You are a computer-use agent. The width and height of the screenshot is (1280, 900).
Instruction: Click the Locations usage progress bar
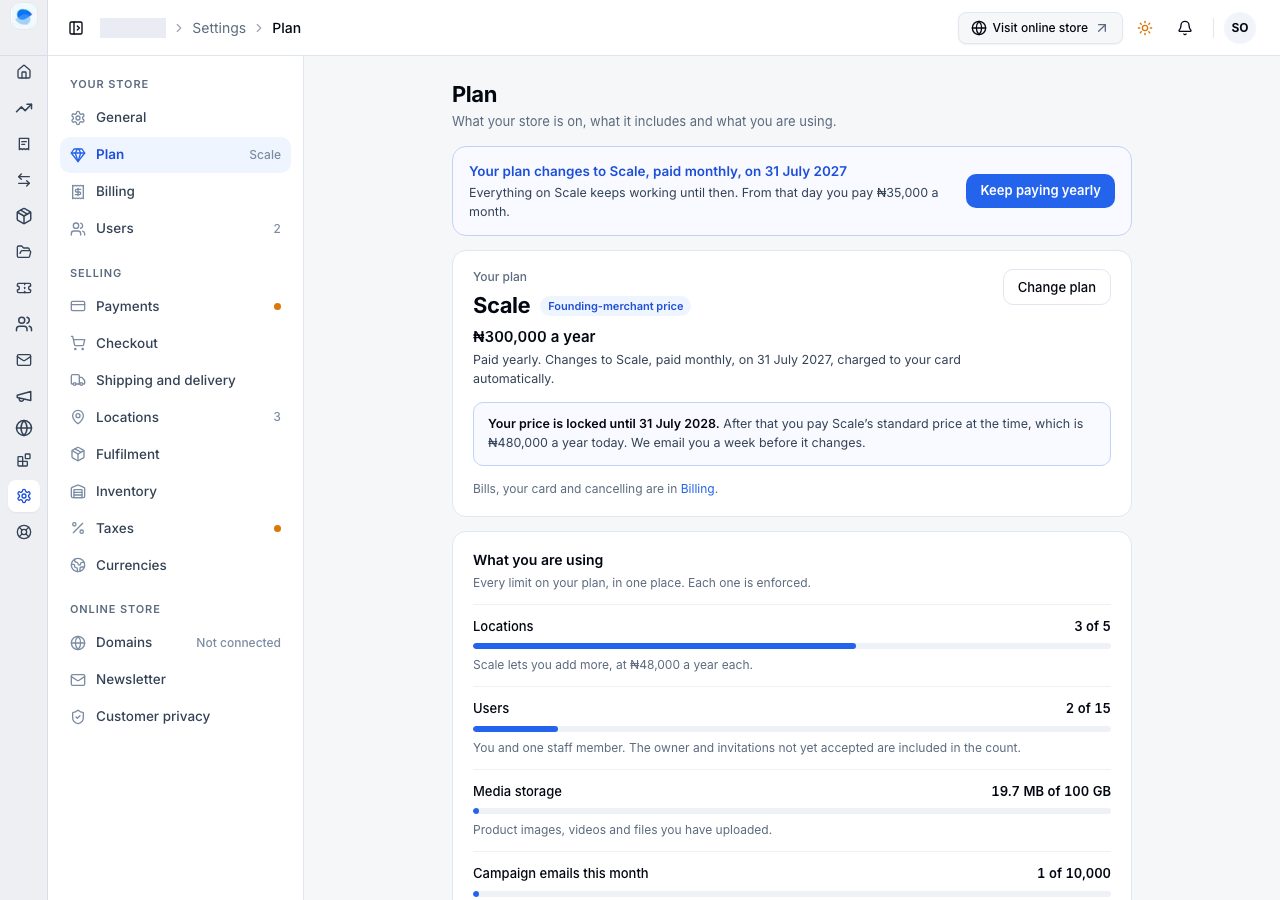tap(792, 646)
